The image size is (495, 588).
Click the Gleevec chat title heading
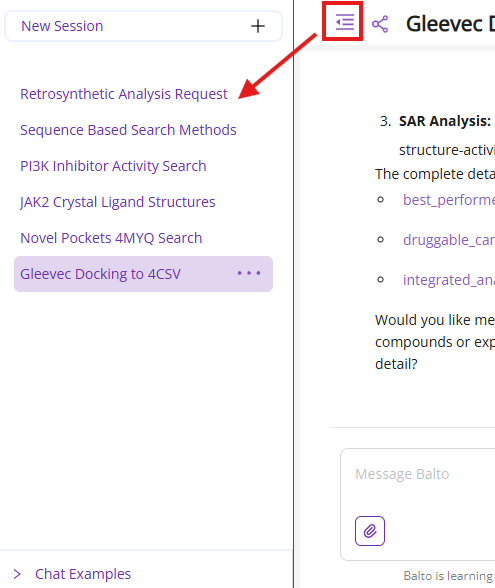pos(450,24)
